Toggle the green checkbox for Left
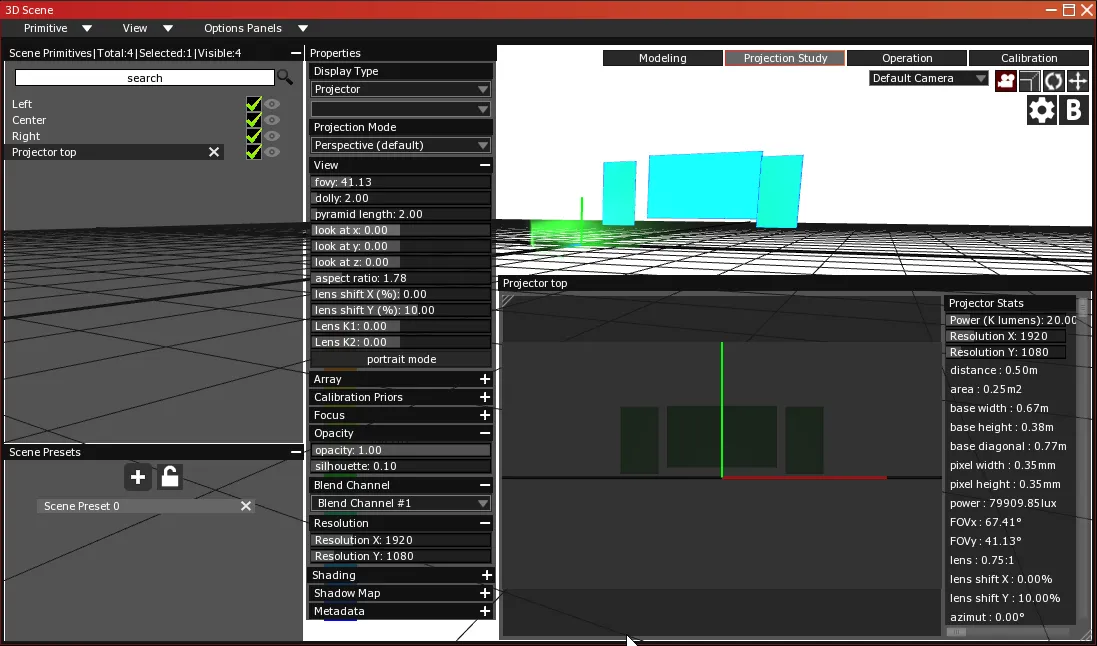1097x646 pixels. click(253, 104)
